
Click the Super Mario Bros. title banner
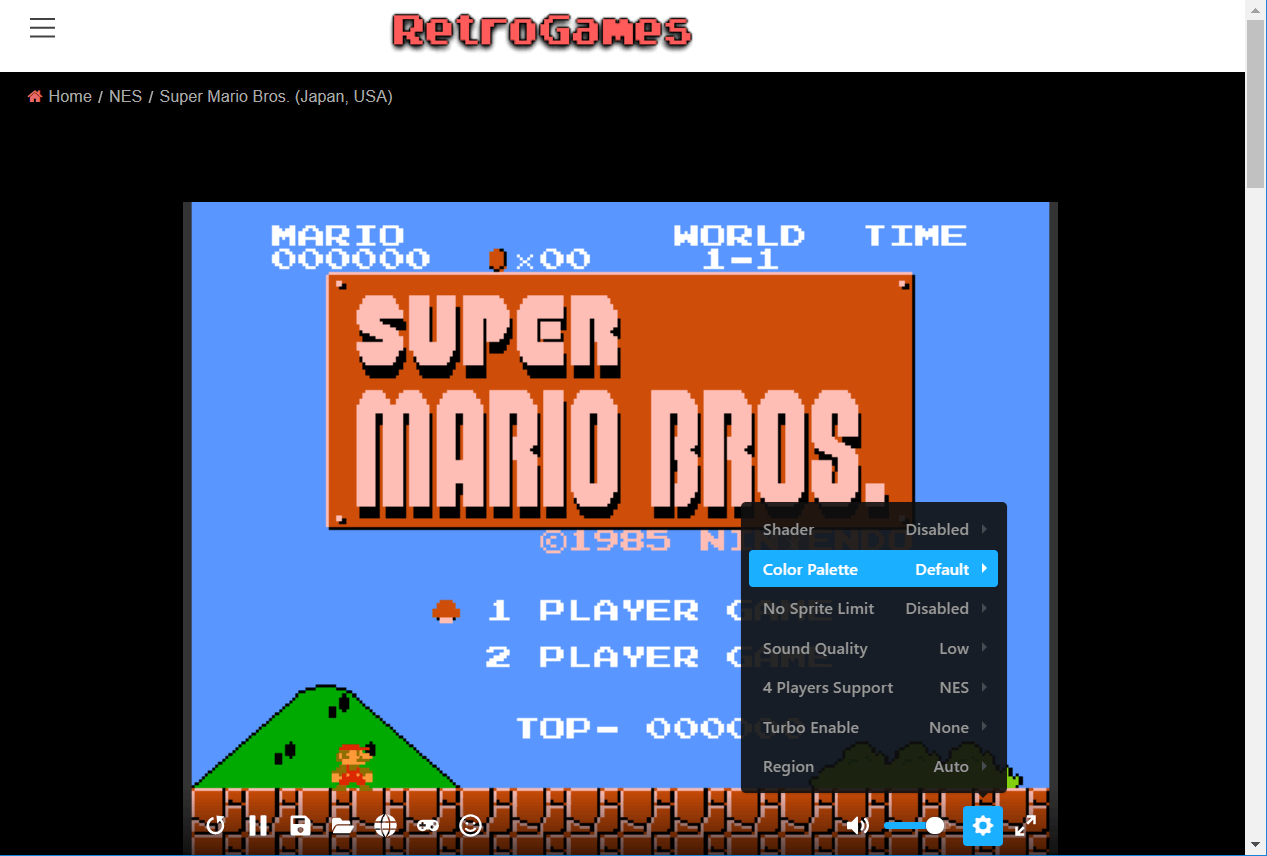click(x=620, y=400)
